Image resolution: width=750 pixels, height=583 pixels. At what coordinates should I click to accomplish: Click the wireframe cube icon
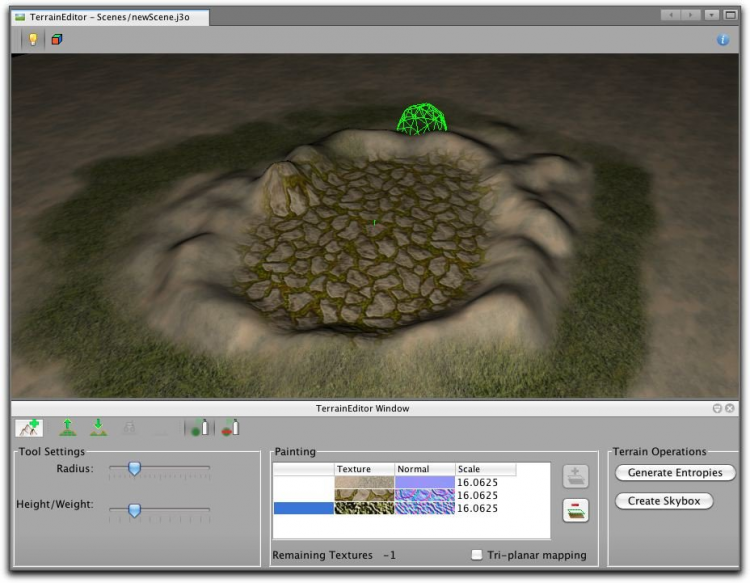point(57,39)
